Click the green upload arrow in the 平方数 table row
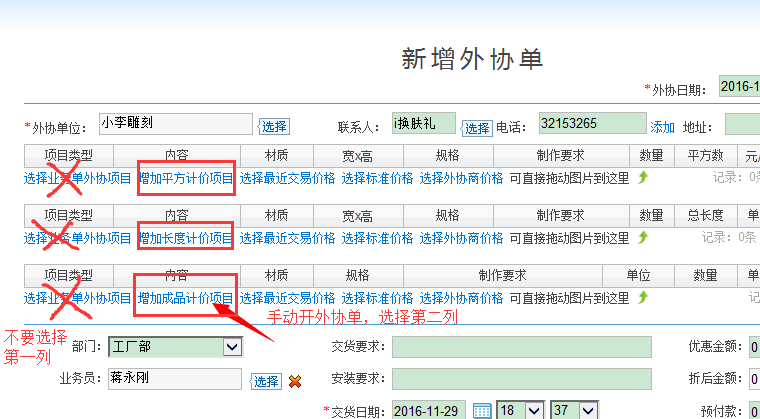Viewport: 760px width, 419px height. click(x=643, y=178)
